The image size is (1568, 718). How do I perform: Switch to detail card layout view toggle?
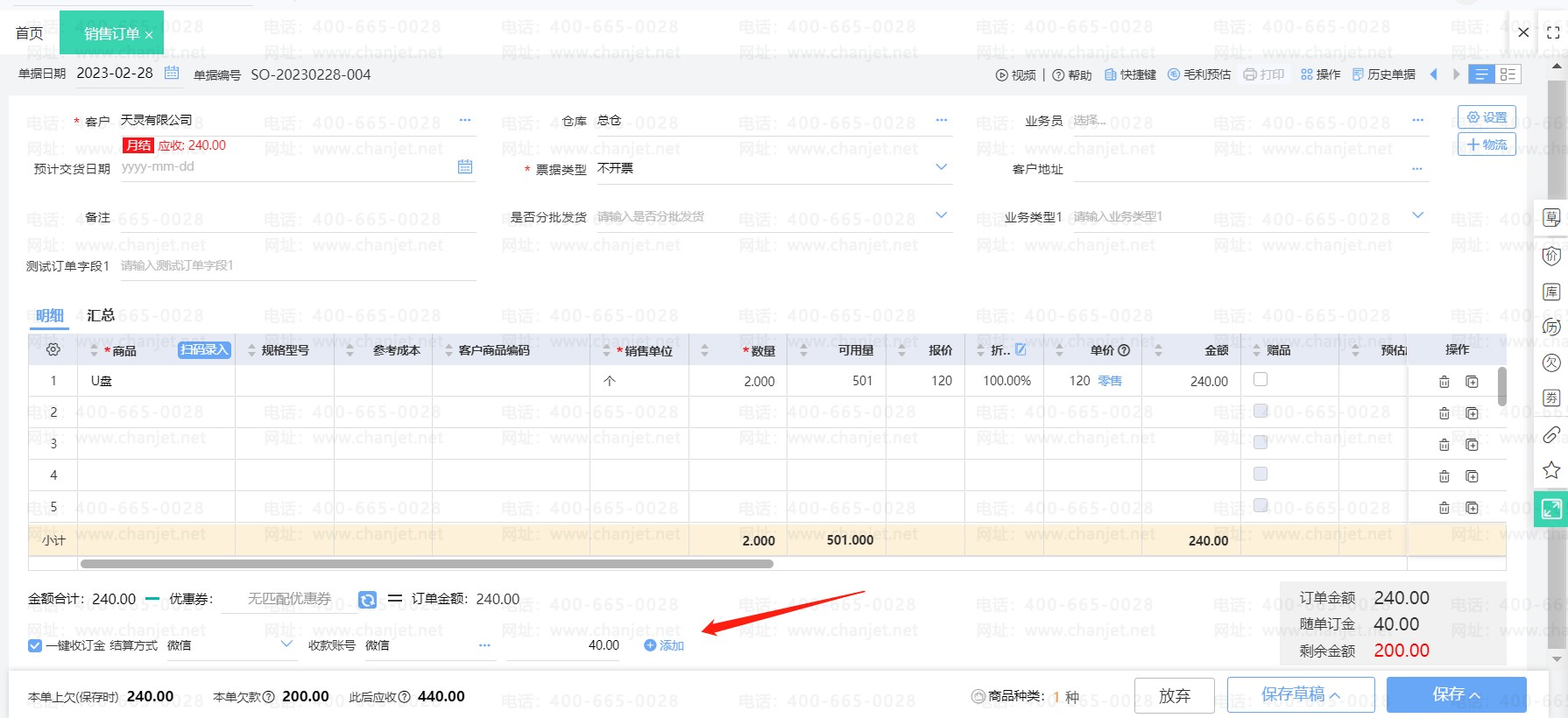coord(1508,74)
